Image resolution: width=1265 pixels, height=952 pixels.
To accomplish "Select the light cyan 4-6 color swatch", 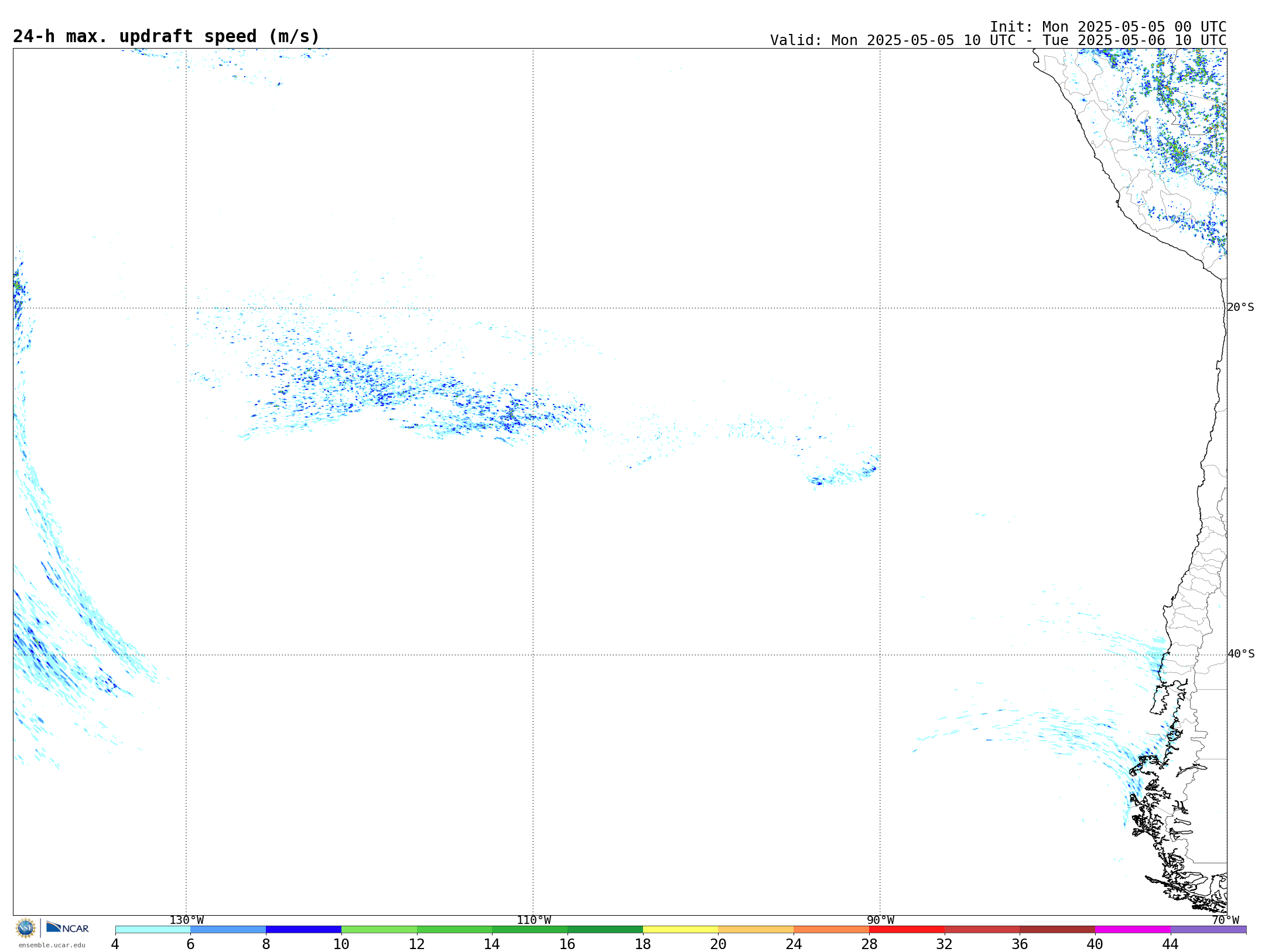I will [x=153, y=930].
